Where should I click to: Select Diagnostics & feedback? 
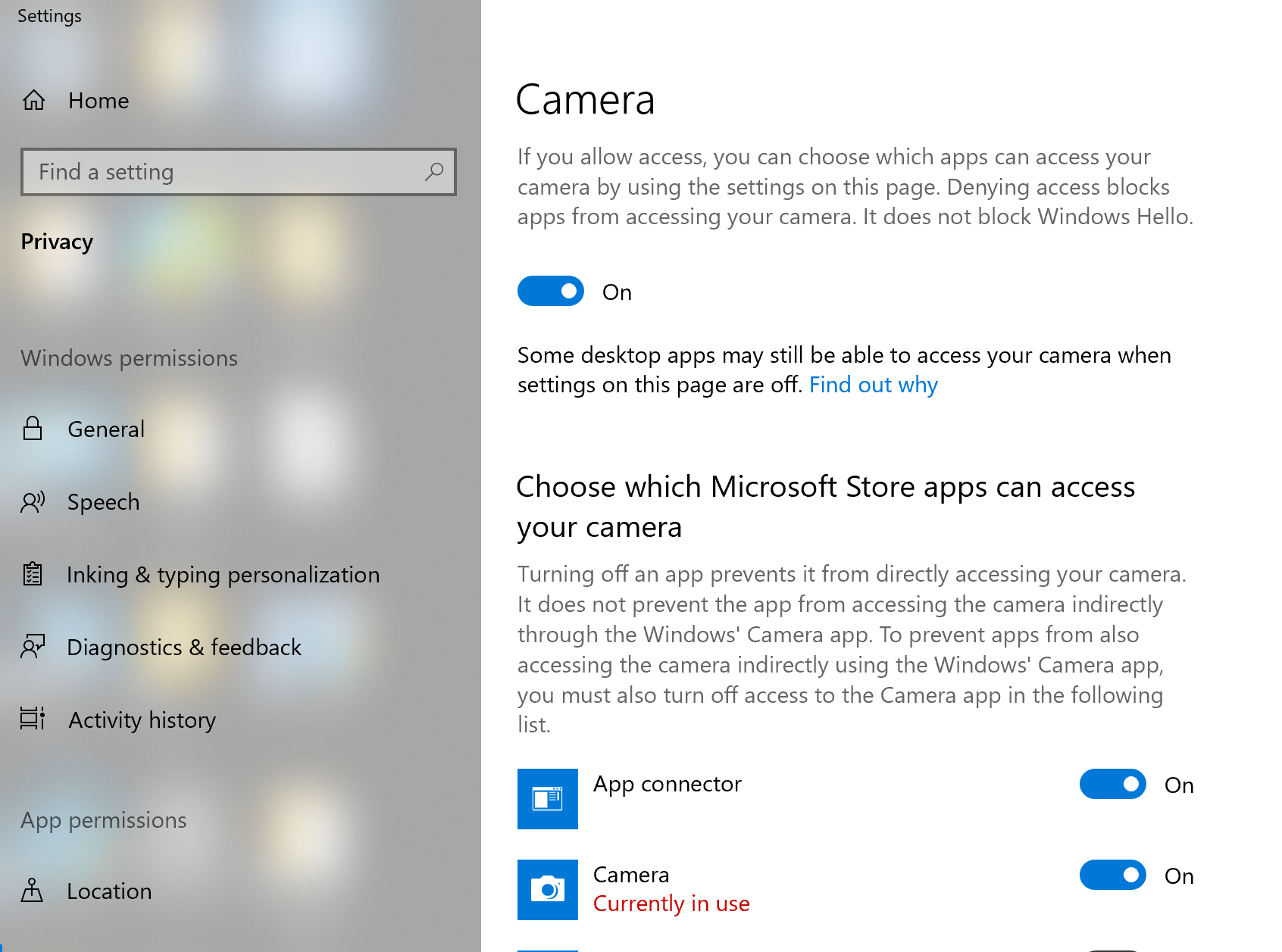tap(240, 647)
